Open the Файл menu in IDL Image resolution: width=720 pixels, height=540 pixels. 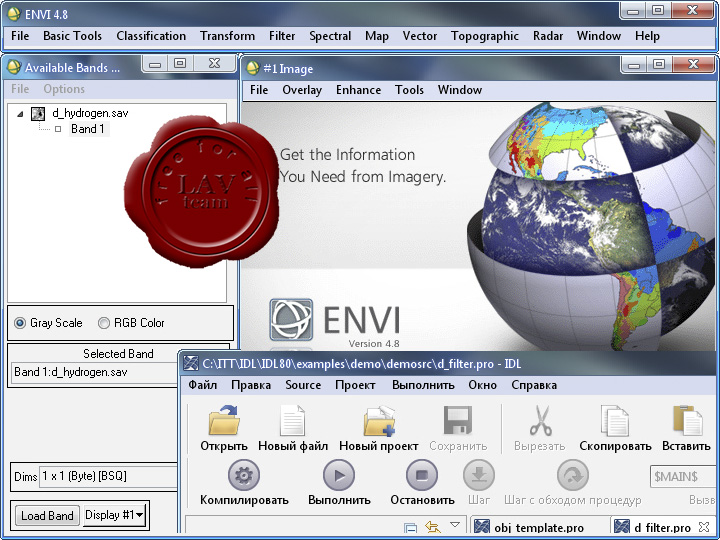(202, 385)
